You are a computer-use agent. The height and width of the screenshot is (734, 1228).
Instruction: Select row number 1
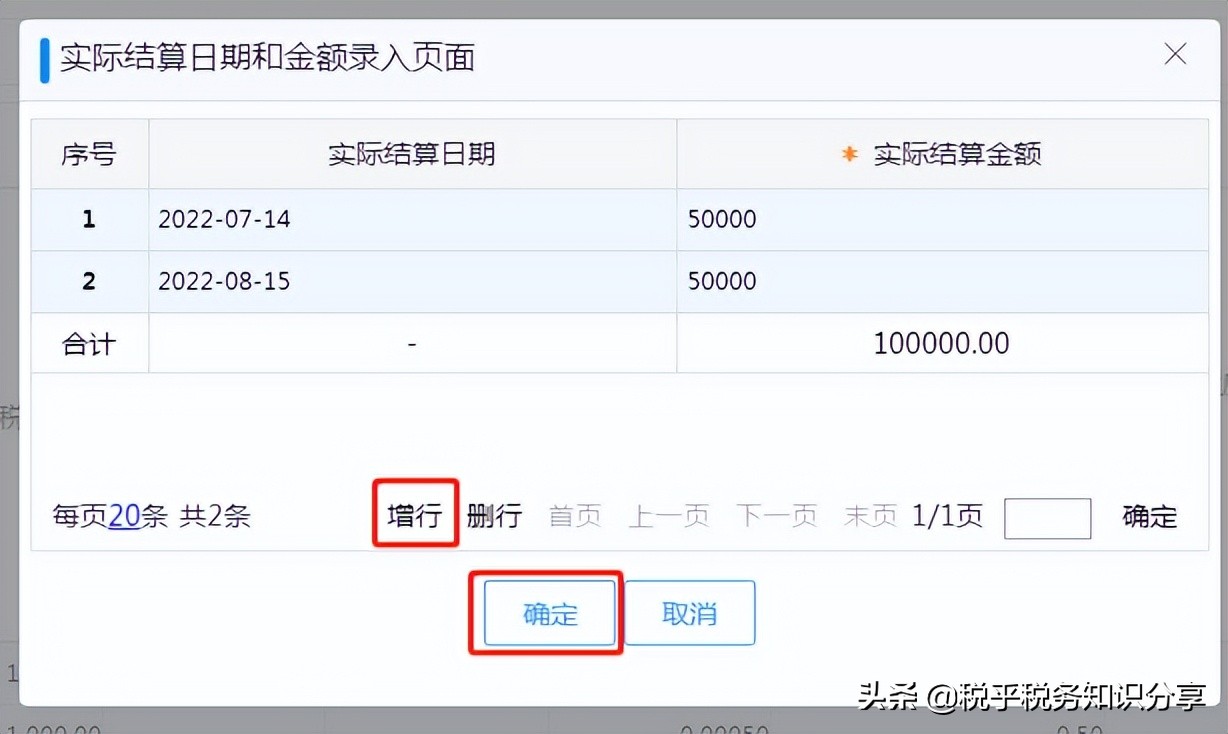tap(89, 219)
